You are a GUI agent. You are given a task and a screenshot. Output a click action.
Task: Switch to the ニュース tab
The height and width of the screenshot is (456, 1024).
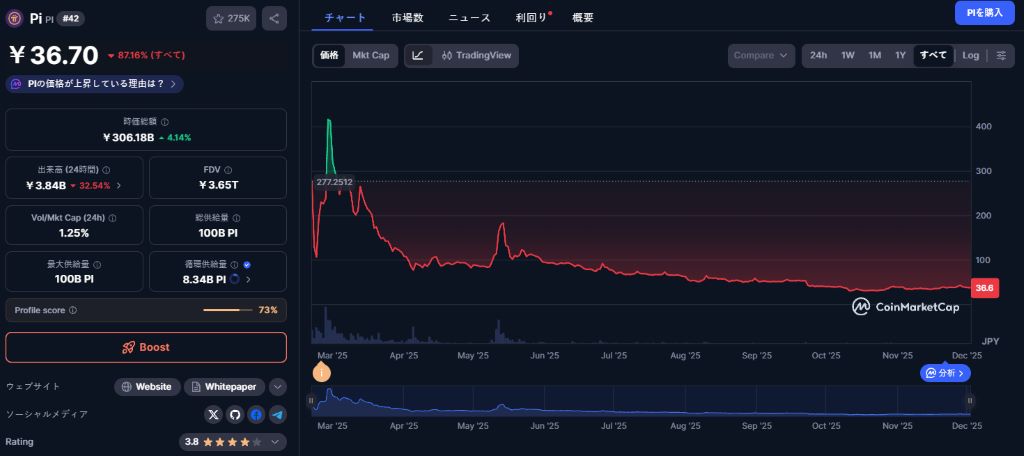coord(469,18)
